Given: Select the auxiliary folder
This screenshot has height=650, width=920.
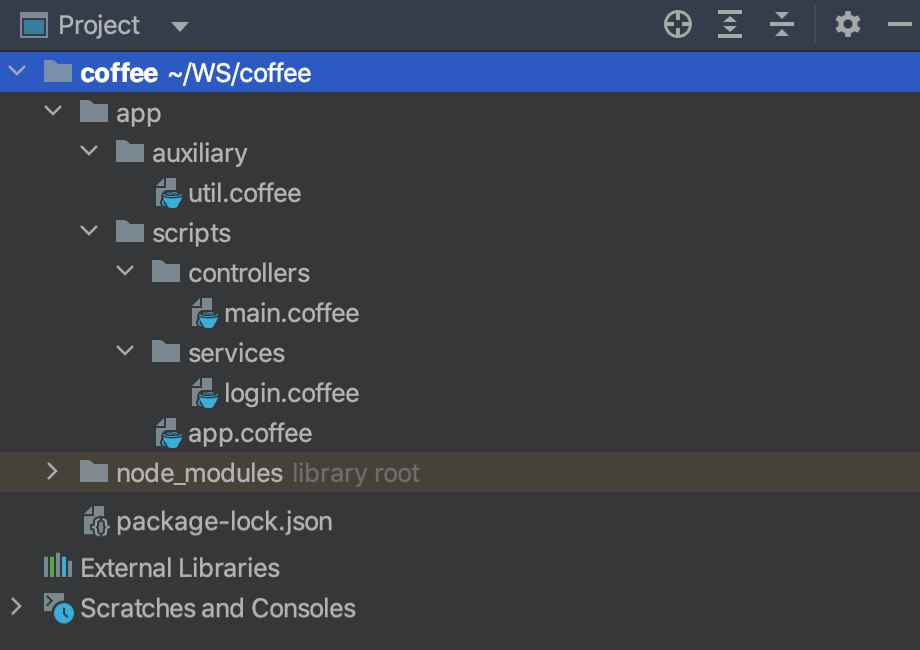Looking at the screenshot, I should [x=200, y=152].
